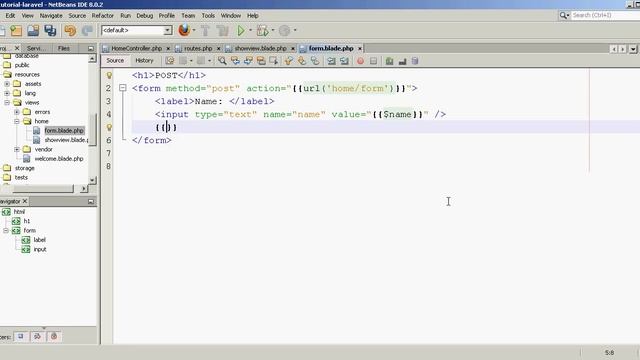
Task: Click Find Previous Occurrence icon
Action: coord(235,61)
